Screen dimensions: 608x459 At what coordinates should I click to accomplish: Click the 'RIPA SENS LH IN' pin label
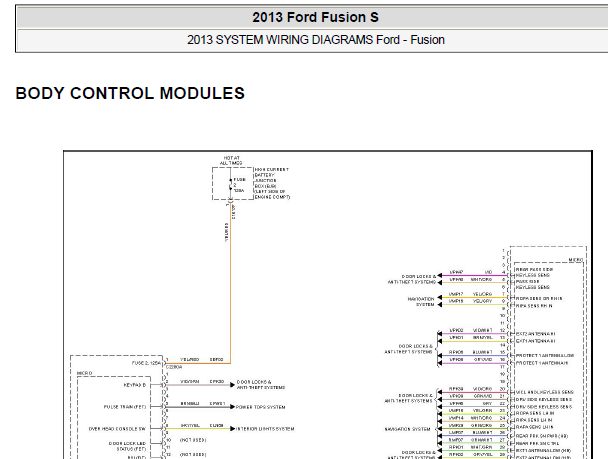click(534, 420)
